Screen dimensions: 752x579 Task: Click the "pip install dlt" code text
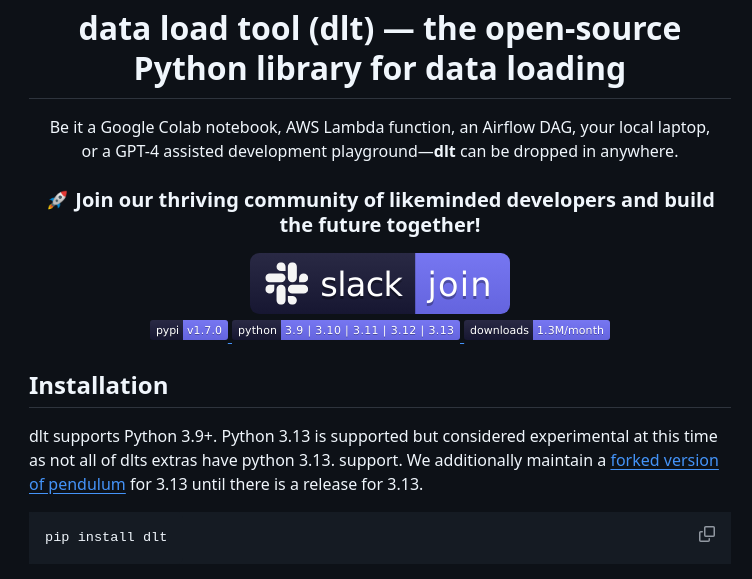click(x=106, y=537)
